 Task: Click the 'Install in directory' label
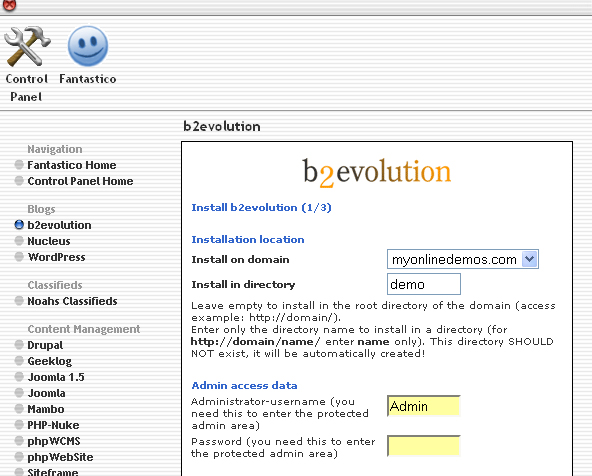(x=243, y=285)
